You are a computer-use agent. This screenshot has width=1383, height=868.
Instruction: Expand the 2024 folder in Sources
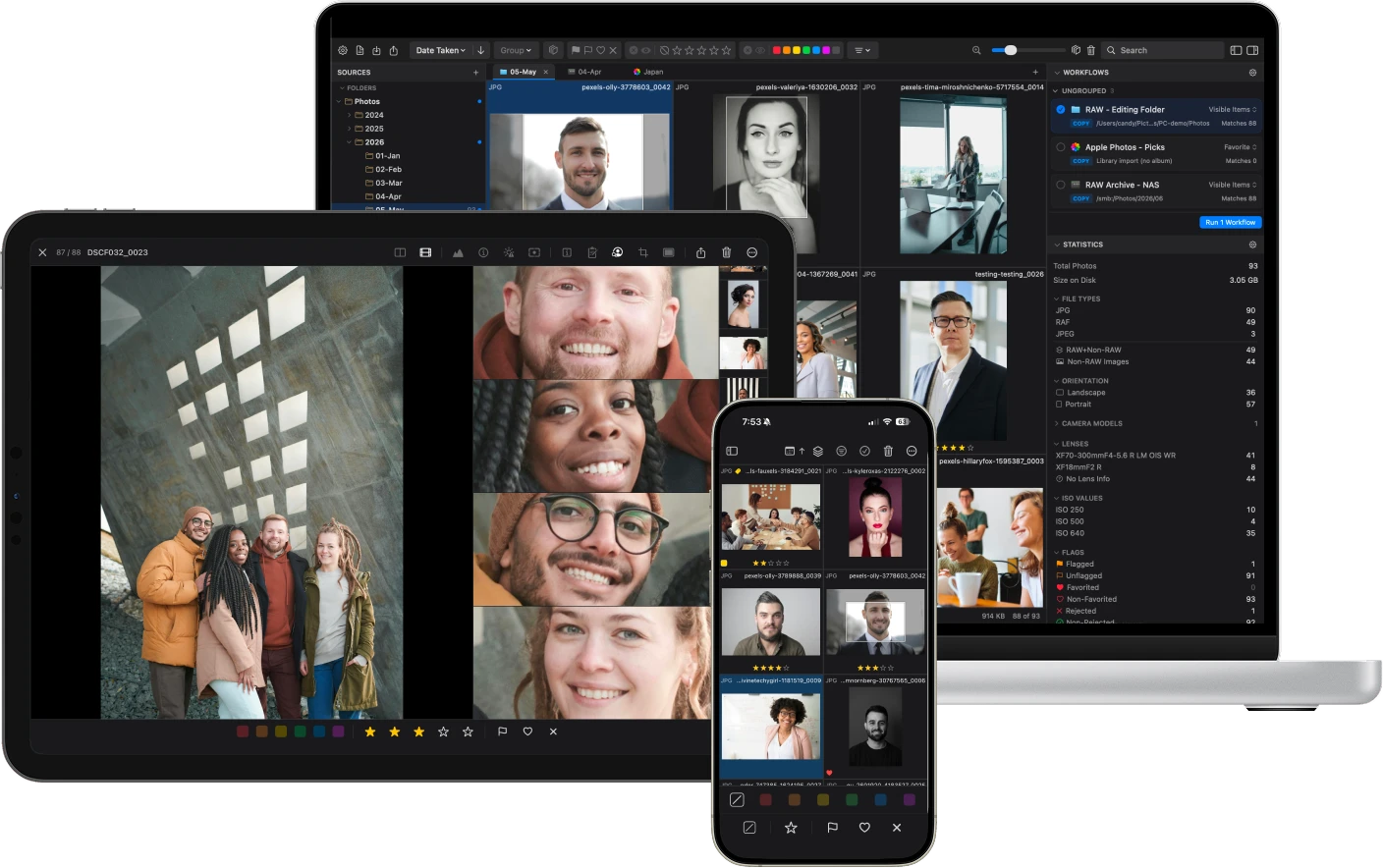[349, 115]
